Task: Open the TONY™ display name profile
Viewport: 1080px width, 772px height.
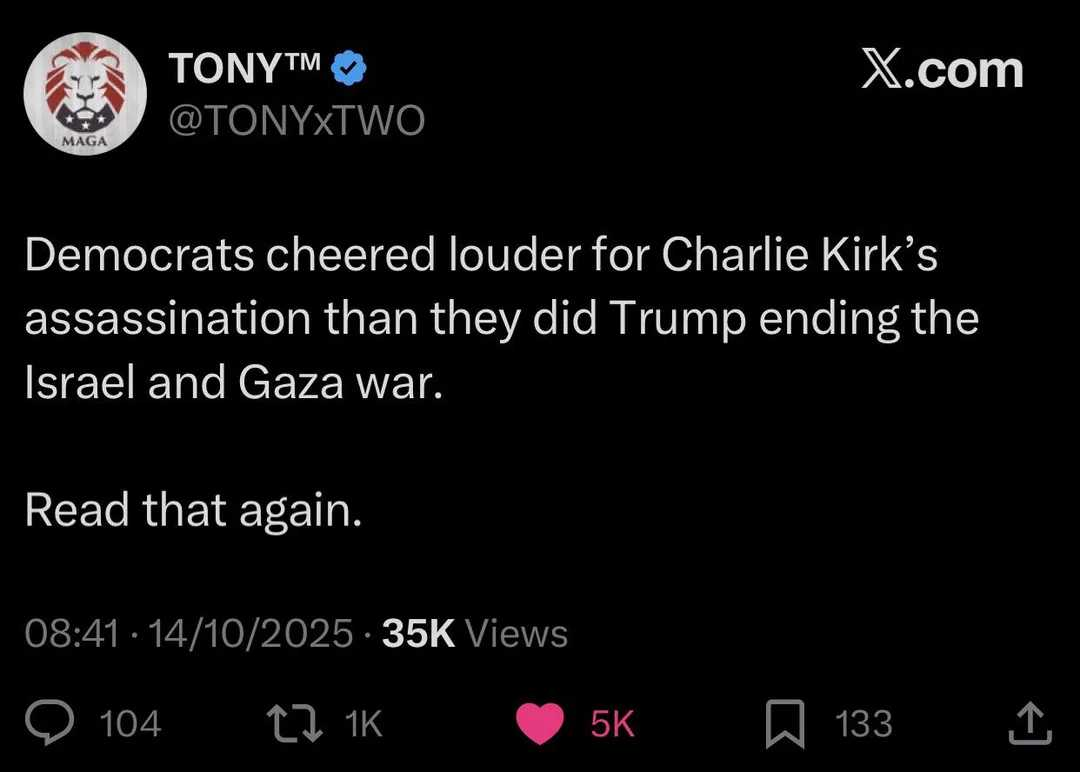Action: click(244, 69)
